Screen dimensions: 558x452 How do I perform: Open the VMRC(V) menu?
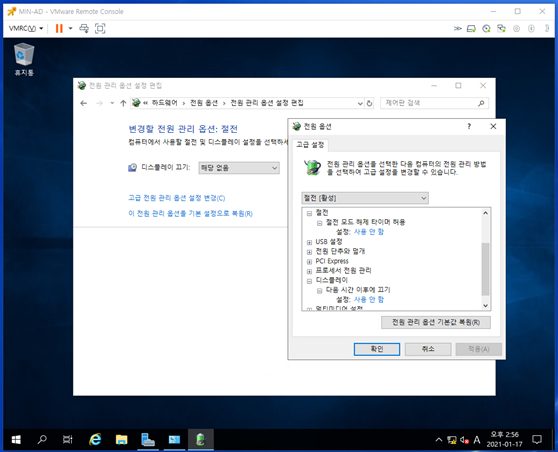click(x=26, y=28)
